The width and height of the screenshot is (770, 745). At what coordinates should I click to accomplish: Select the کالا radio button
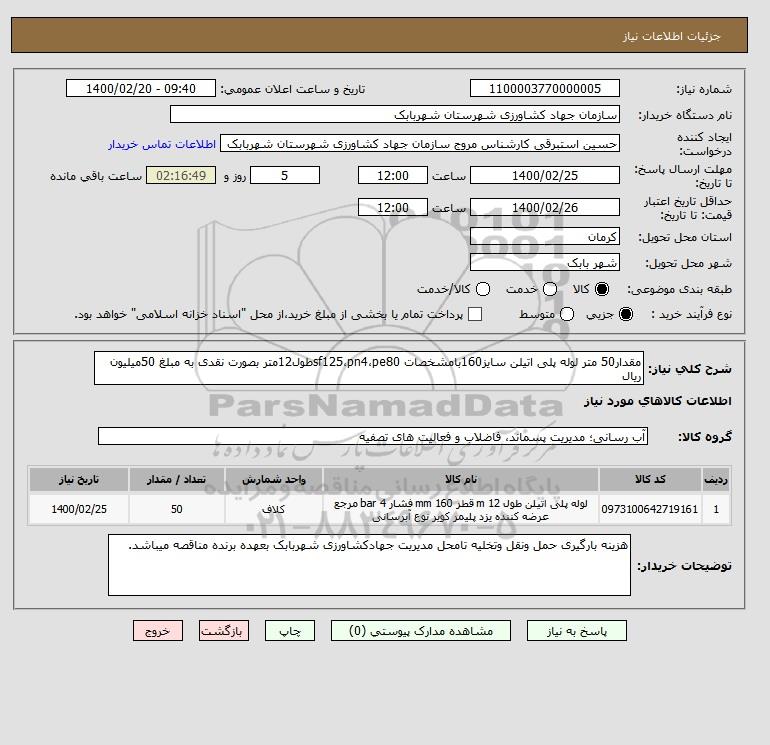[602, 289]
